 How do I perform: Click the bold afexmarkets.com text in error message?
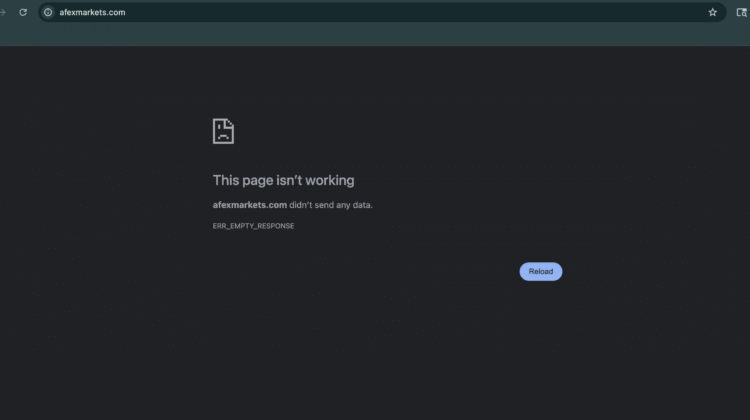tap(250, 205)
